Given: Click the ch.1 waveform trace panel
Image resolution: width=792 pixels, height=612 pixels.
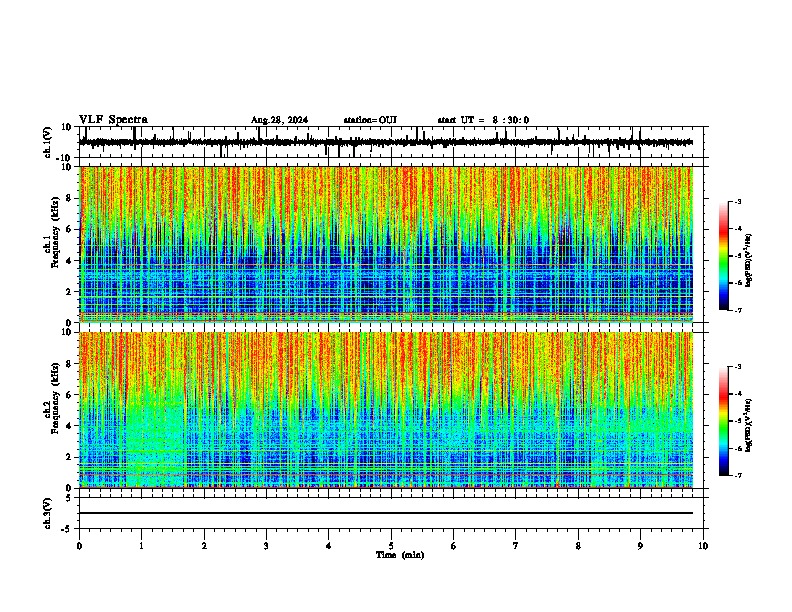Looking at the screenshot, I should point(391,142).
